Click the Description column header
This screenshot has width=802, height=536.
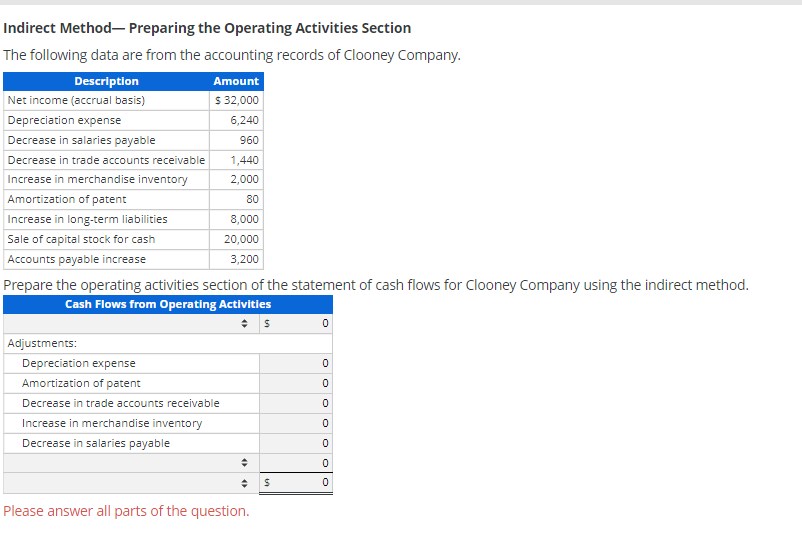point(106,81)
